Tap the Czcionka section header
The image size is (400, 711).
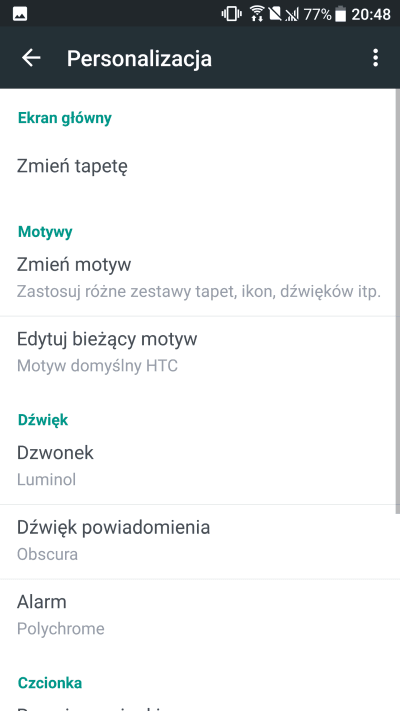[x=50, y=683]
